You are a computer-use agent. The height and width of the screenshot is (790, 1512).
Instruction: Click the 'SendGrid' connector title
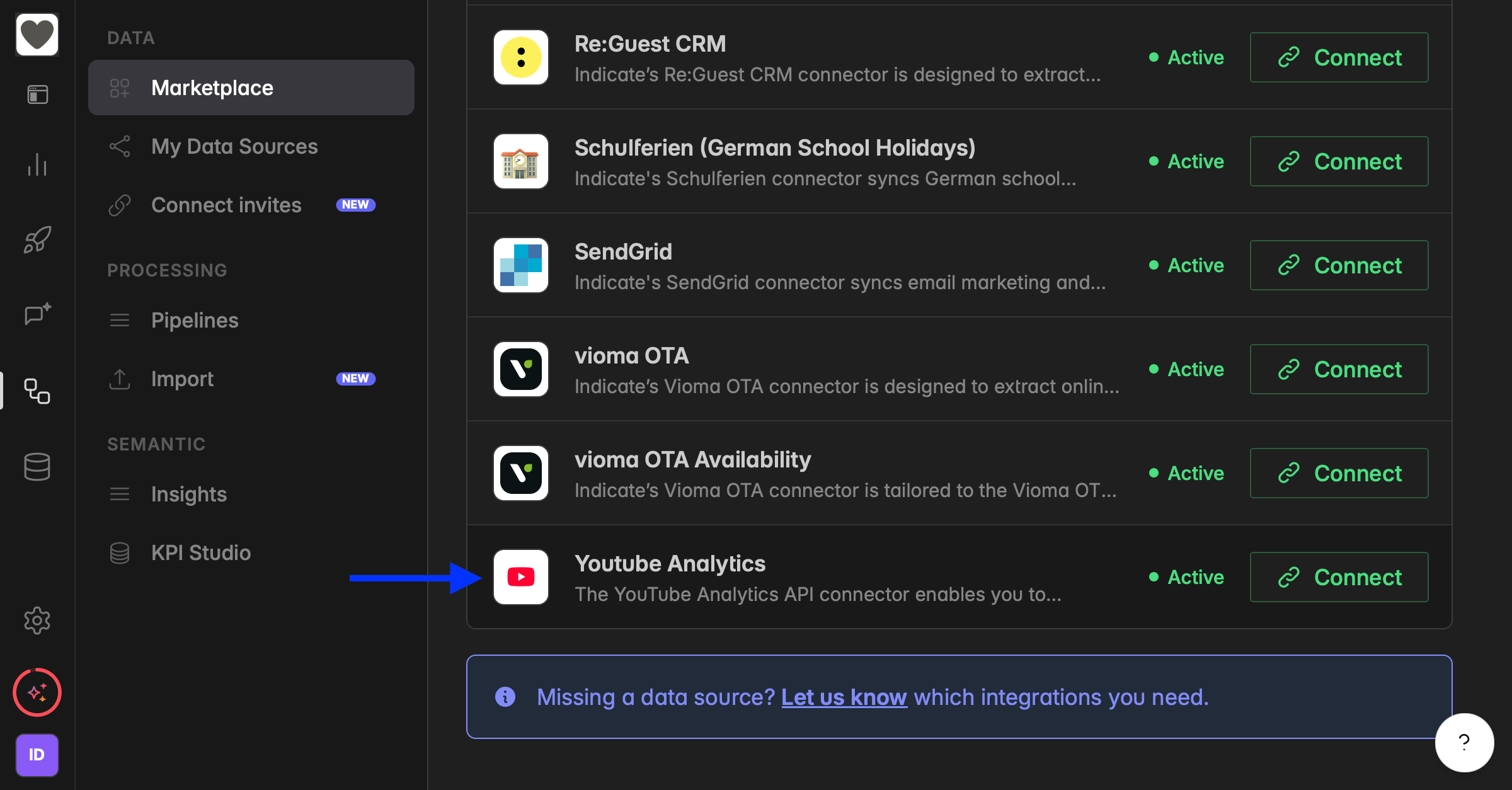(x=623, y=251)
